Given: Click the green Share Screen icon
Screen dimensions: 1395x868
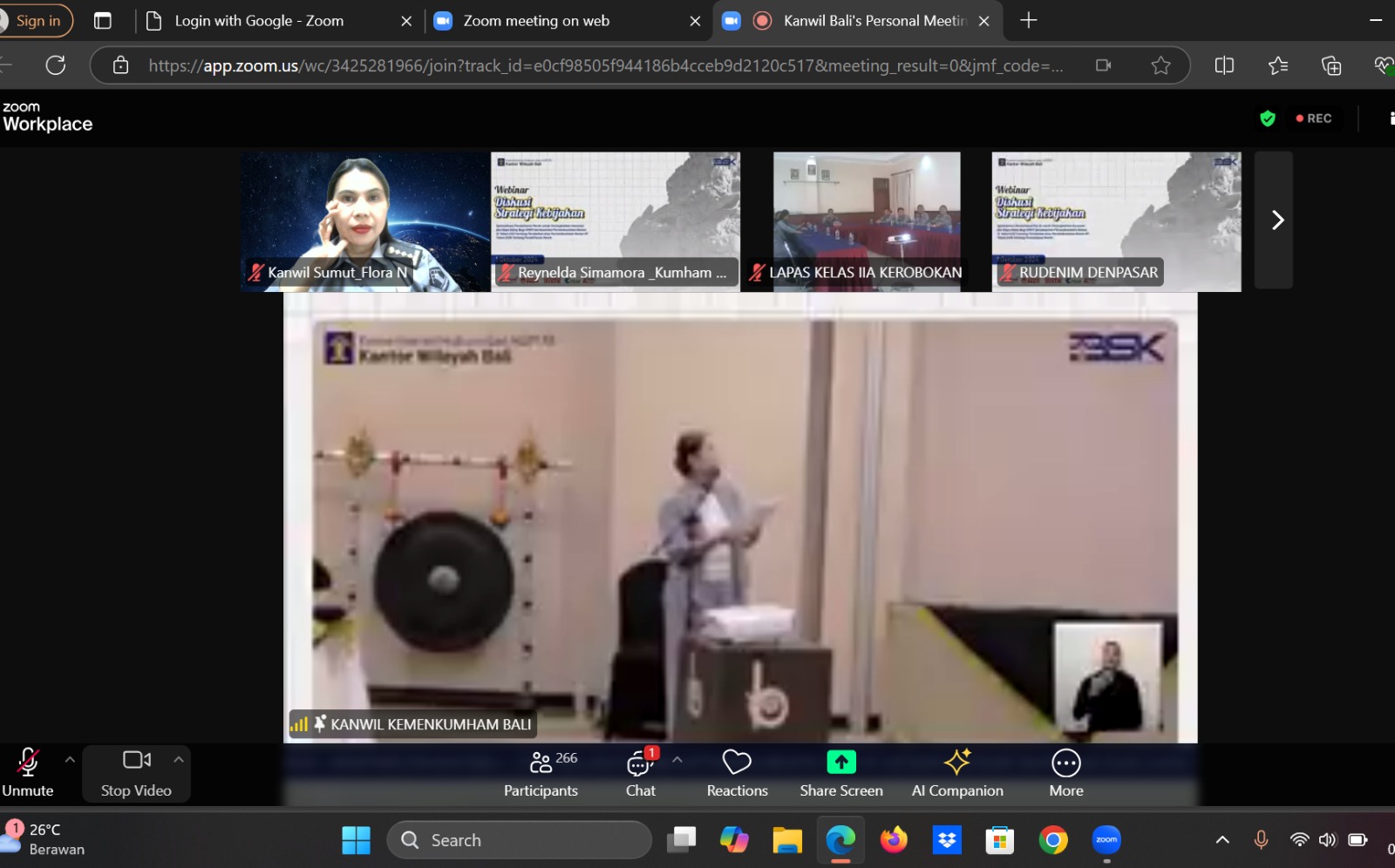Looking at the screenshot, I should pyautogui.click(x=841, y=763).
